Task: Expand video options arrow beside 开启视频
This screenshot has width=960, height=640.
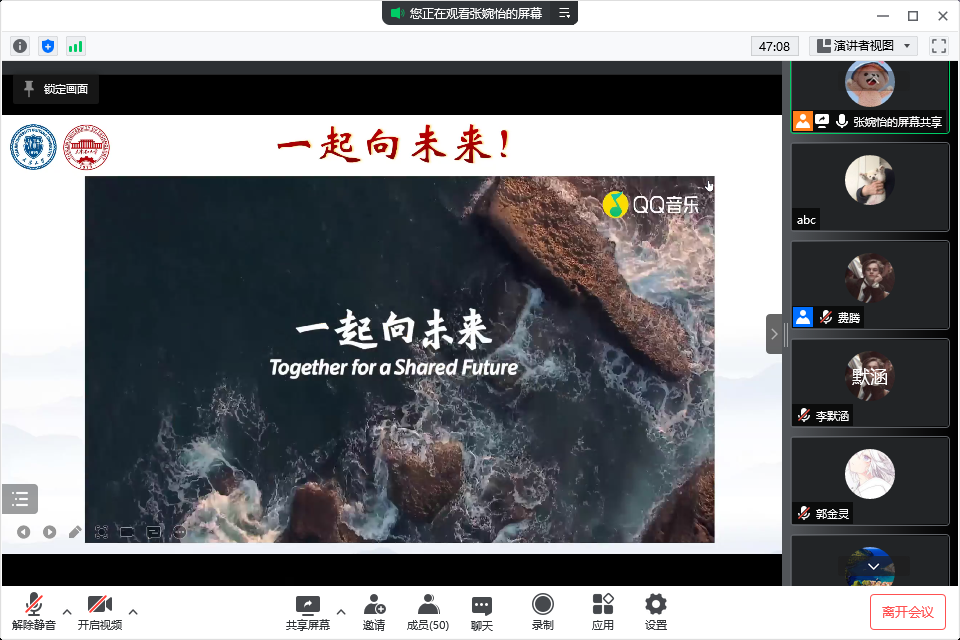Action: coord(133,611)
